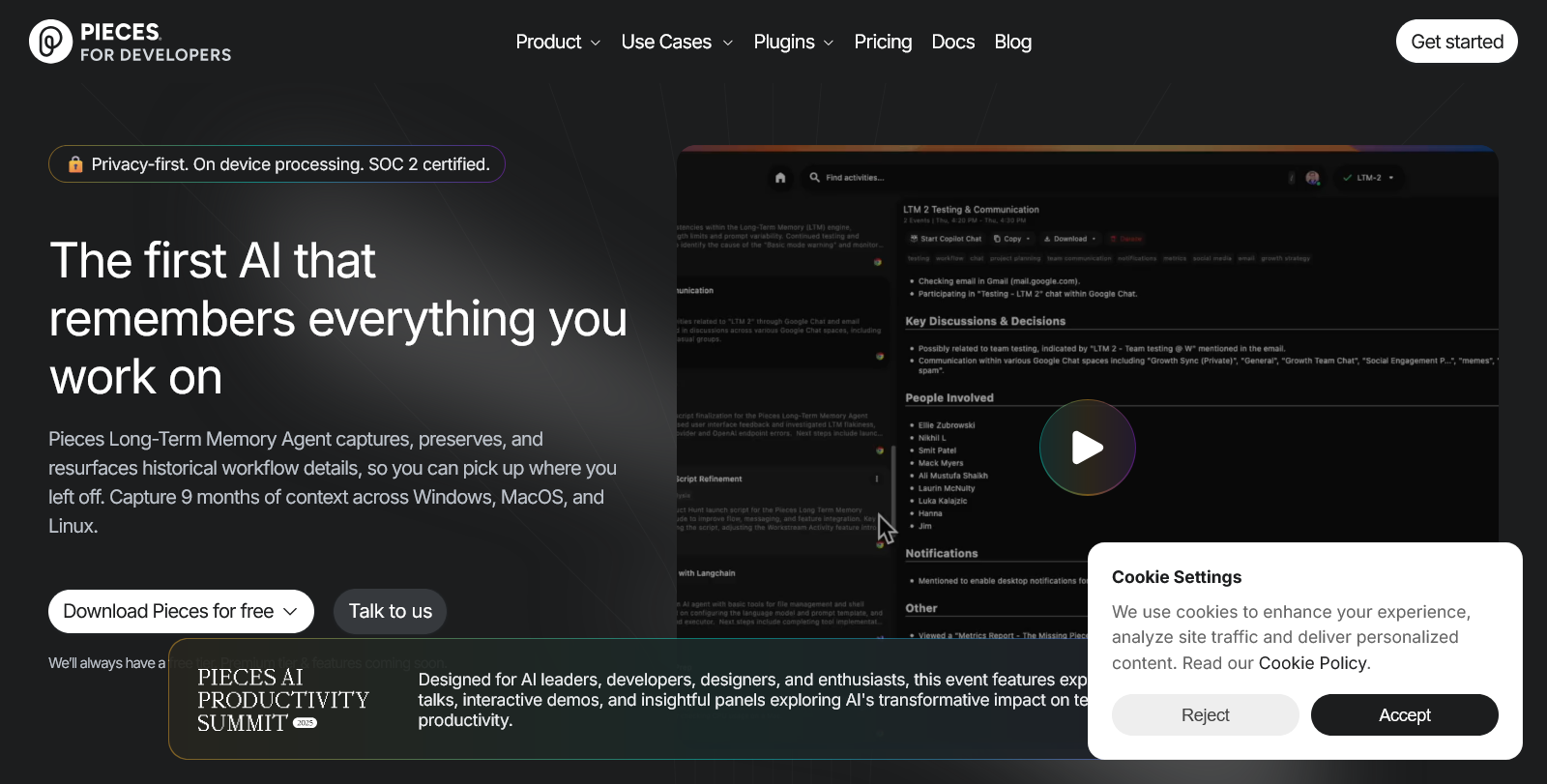The width and height of the screenshot is (1547, 784).
Task: Open the Download Pieces for free dropdown
Action: pyautogui.click(x=181, y=611)
